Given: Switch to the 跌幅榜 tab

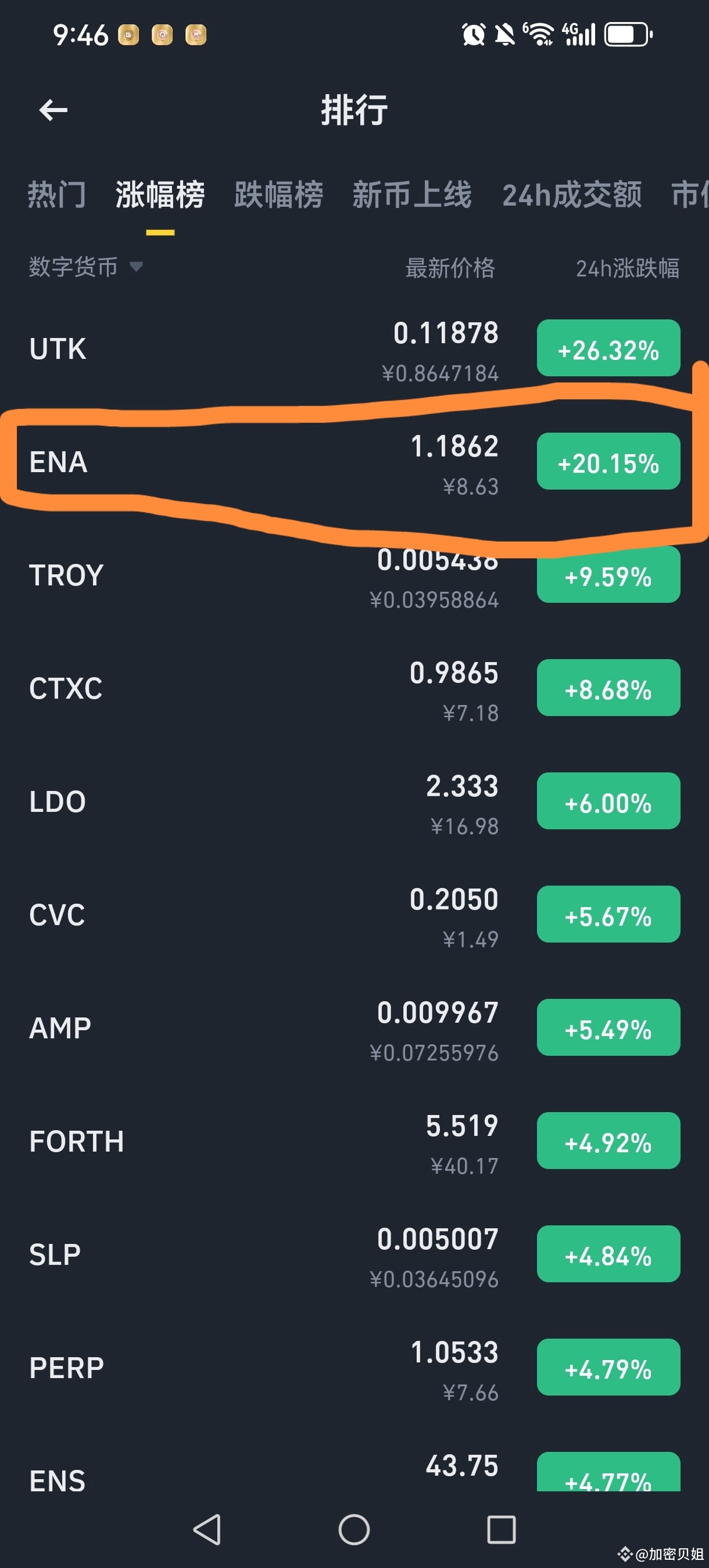Looking at the screenshot, I should tap(278, 195).
